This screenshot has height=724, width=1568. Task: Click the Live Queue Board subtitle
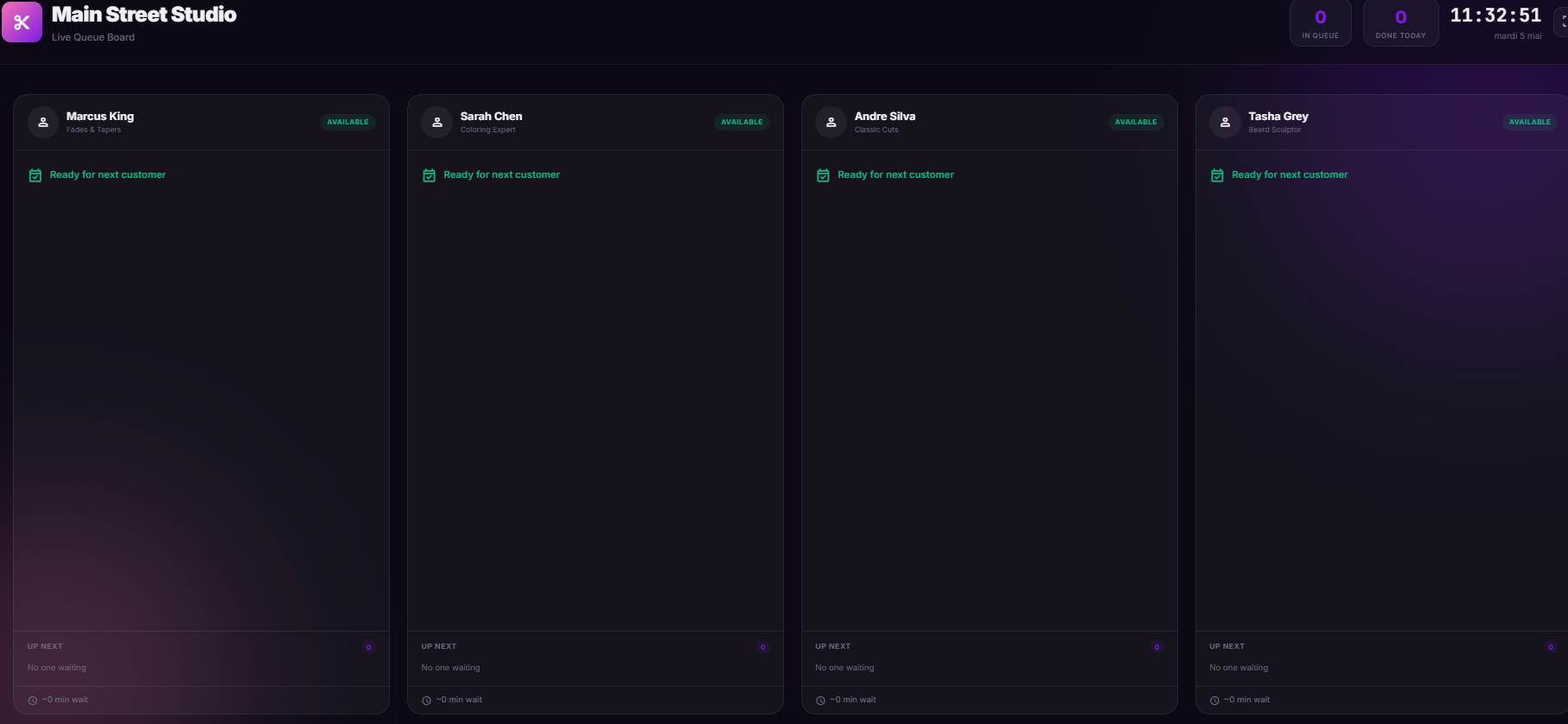pyautogui.click(x=93, y=37)
